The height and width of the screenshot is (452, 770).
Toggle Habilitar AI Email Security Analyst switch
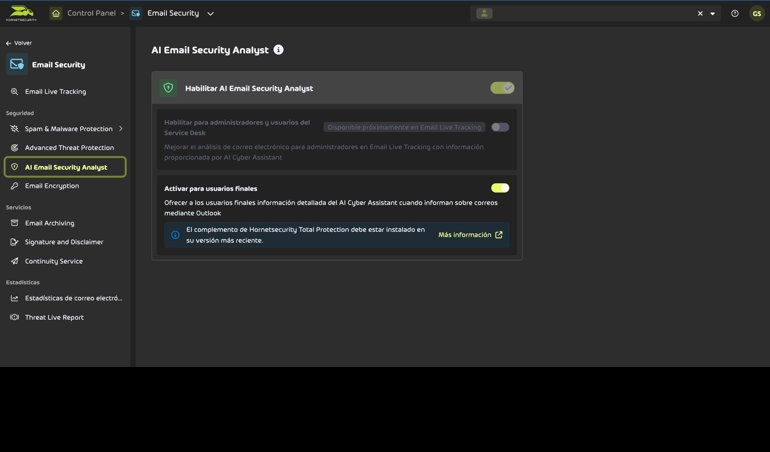pos(502,88)
